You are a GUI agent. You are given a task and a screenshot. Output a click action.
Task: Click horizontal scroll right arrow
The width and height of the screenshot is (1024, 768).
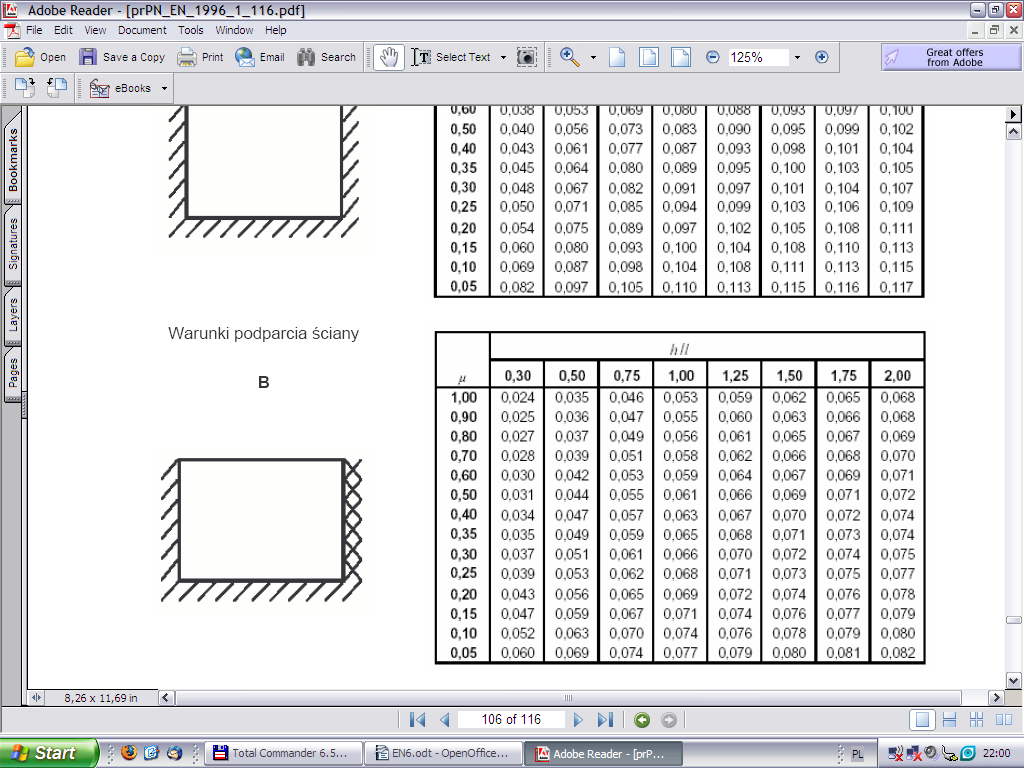(x=996, y=697)
